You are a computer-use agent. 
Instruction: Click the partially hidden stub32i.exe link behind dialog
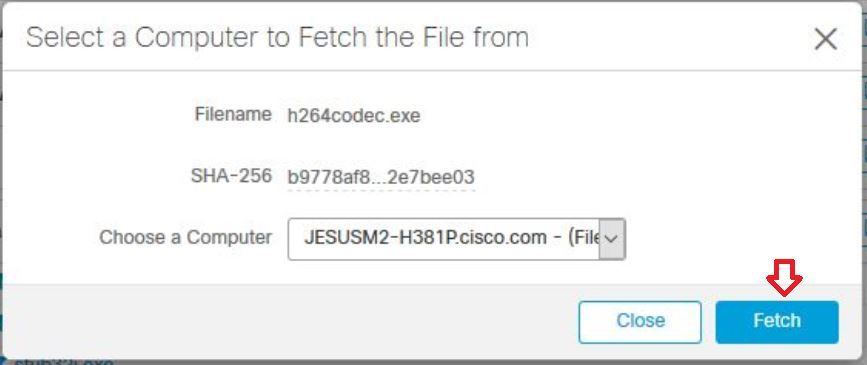click(64, 362)
